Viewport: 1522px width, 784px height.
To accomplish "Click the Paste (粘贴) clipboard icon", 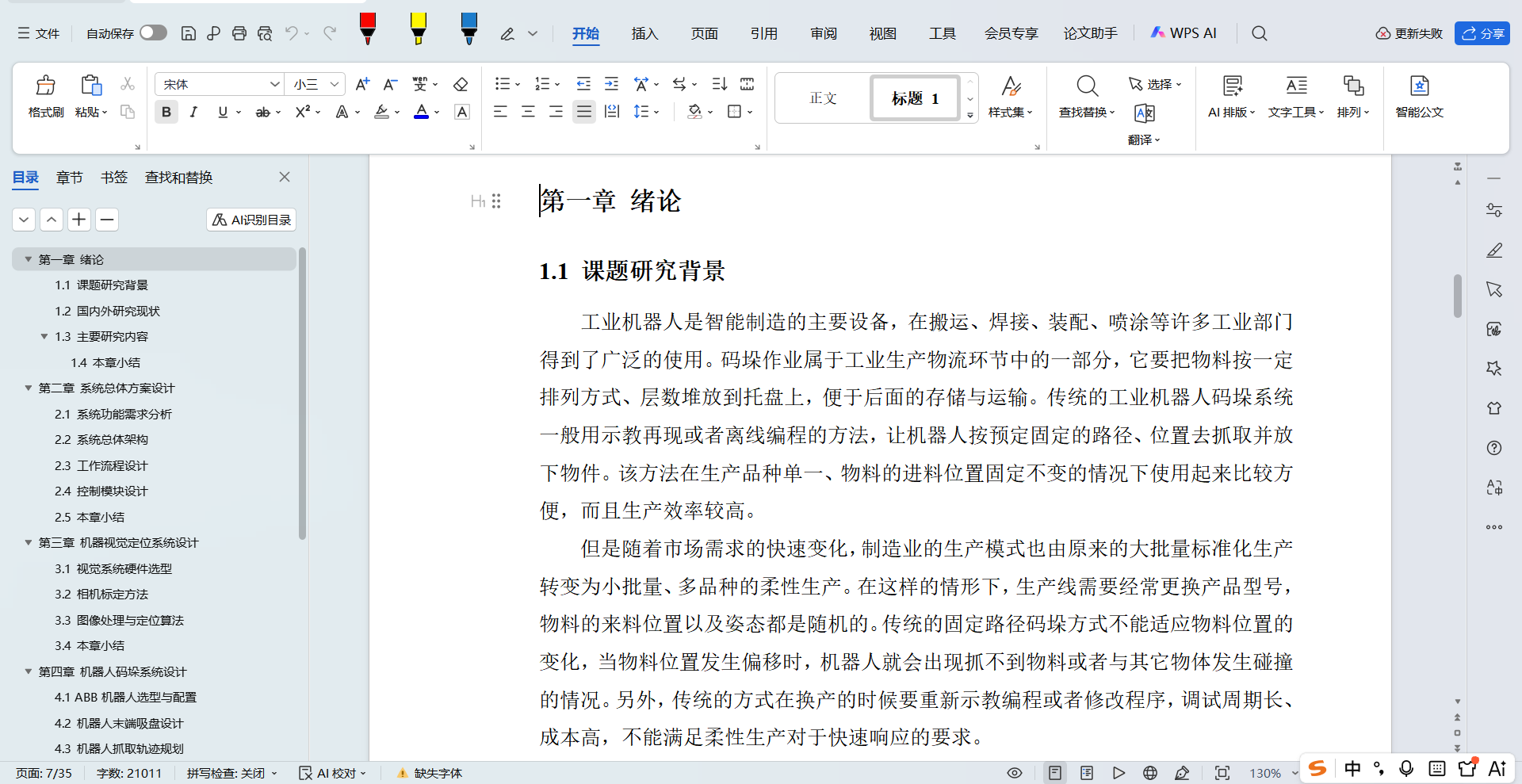I will [x=91, y=85].
